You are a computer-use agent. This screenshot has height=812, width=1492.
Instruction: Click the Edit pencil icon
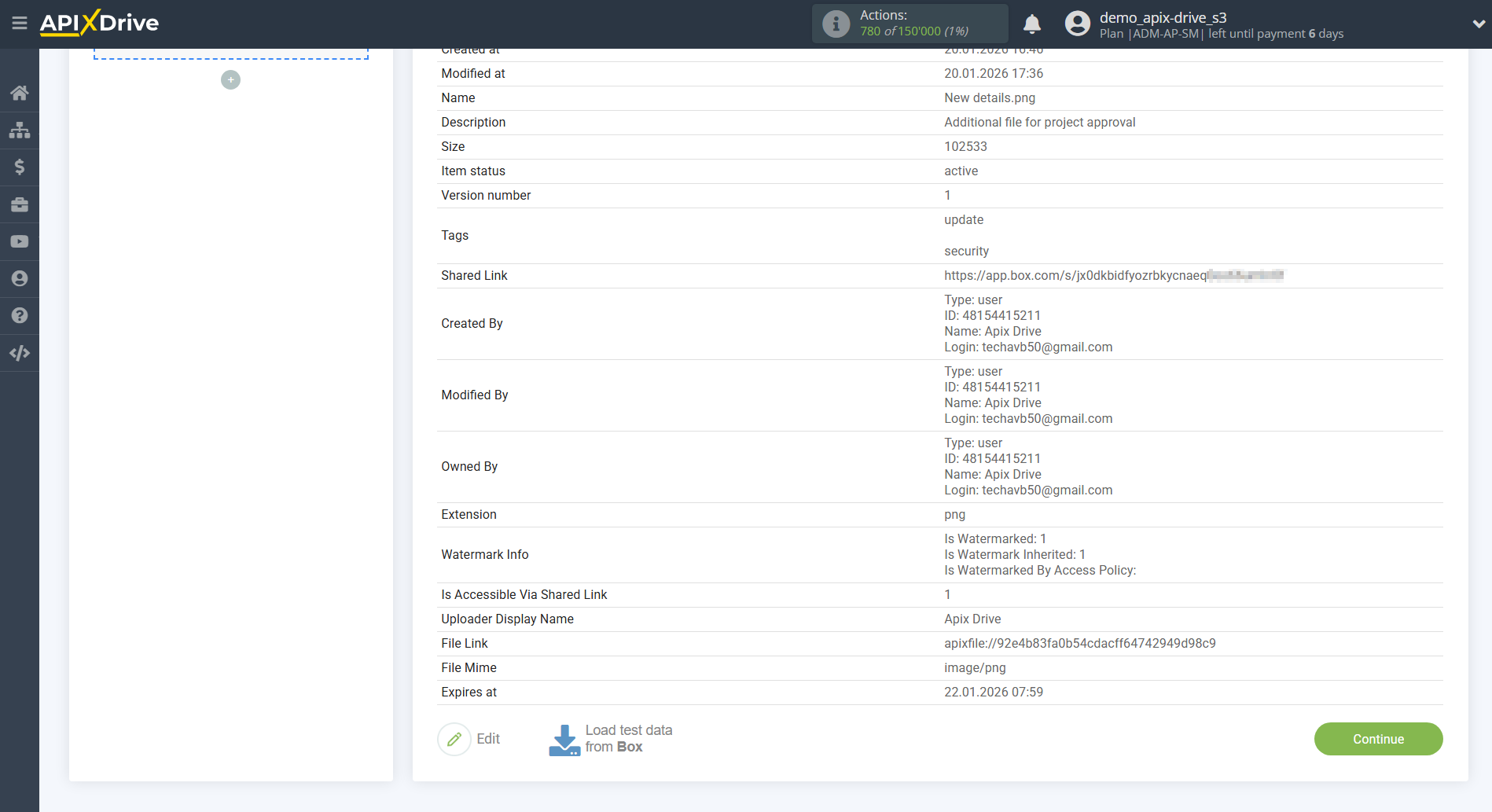pyautogui.click(x=454, y=739)
